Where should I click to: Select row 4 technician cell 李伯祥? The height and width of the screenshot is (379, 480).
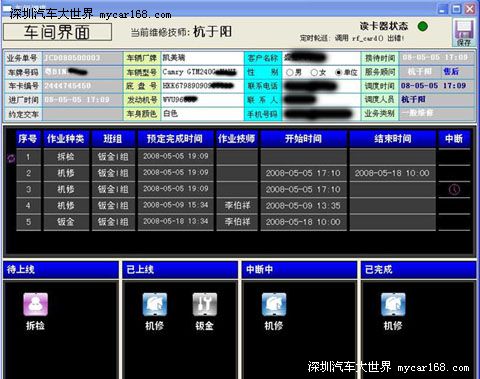(237, 206)
